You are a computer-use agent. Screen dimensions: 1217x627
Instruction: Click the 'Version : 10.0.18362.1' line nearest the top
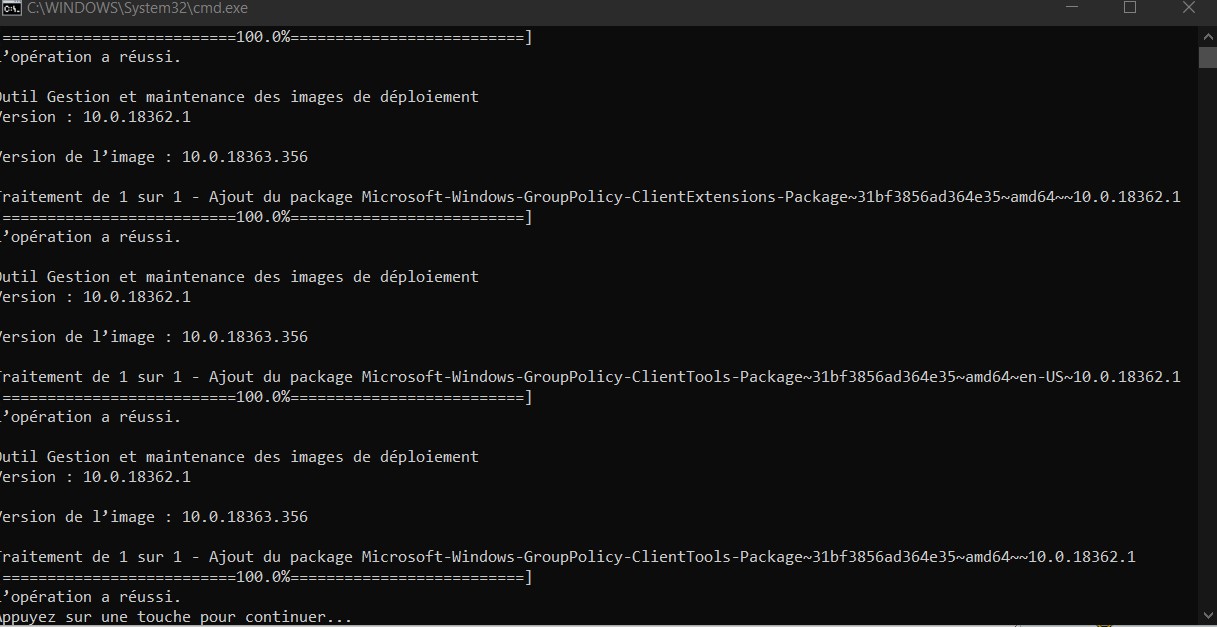point(95,117)
